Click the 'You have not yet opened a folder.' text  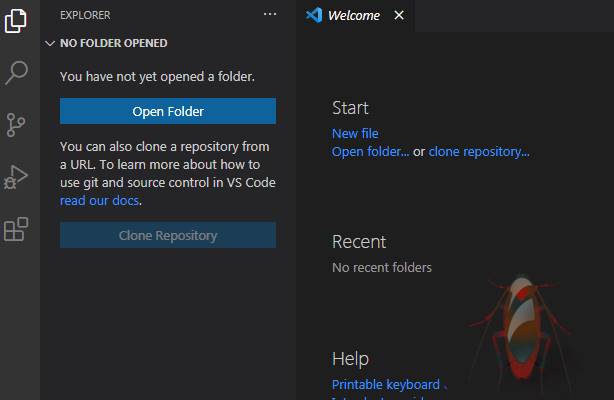157,76
